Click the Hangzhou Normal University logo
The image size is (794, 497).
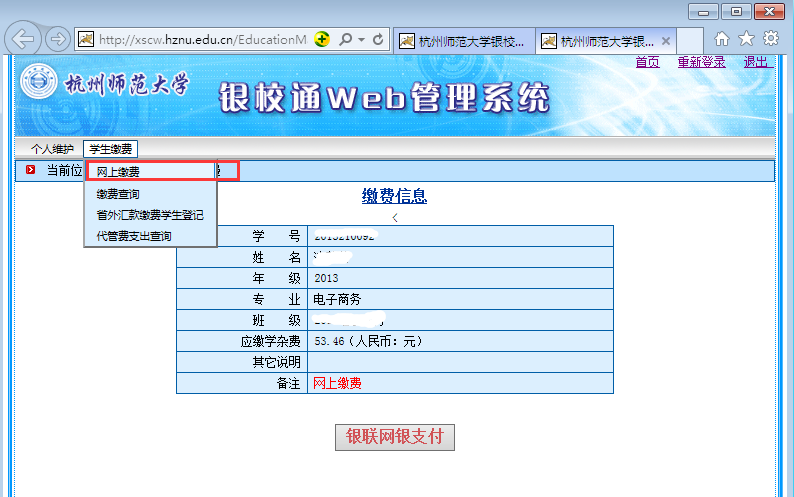(x=40, y=84)
